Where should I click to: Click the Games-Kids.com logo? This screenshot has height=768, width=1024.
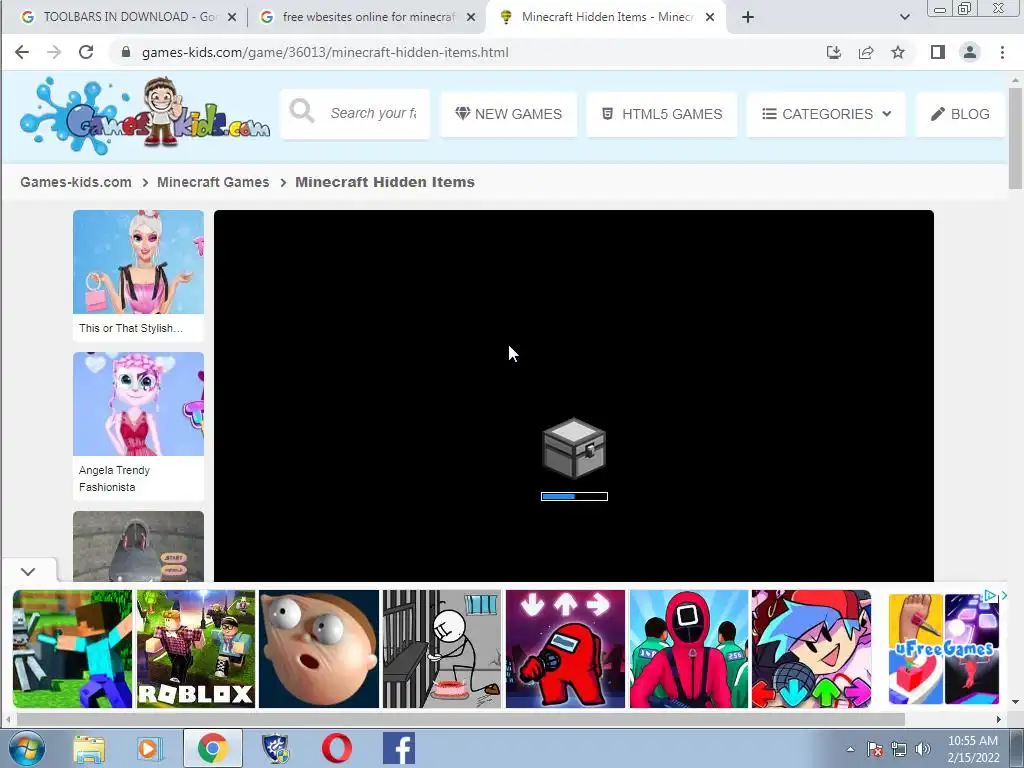tap(144, 116)
